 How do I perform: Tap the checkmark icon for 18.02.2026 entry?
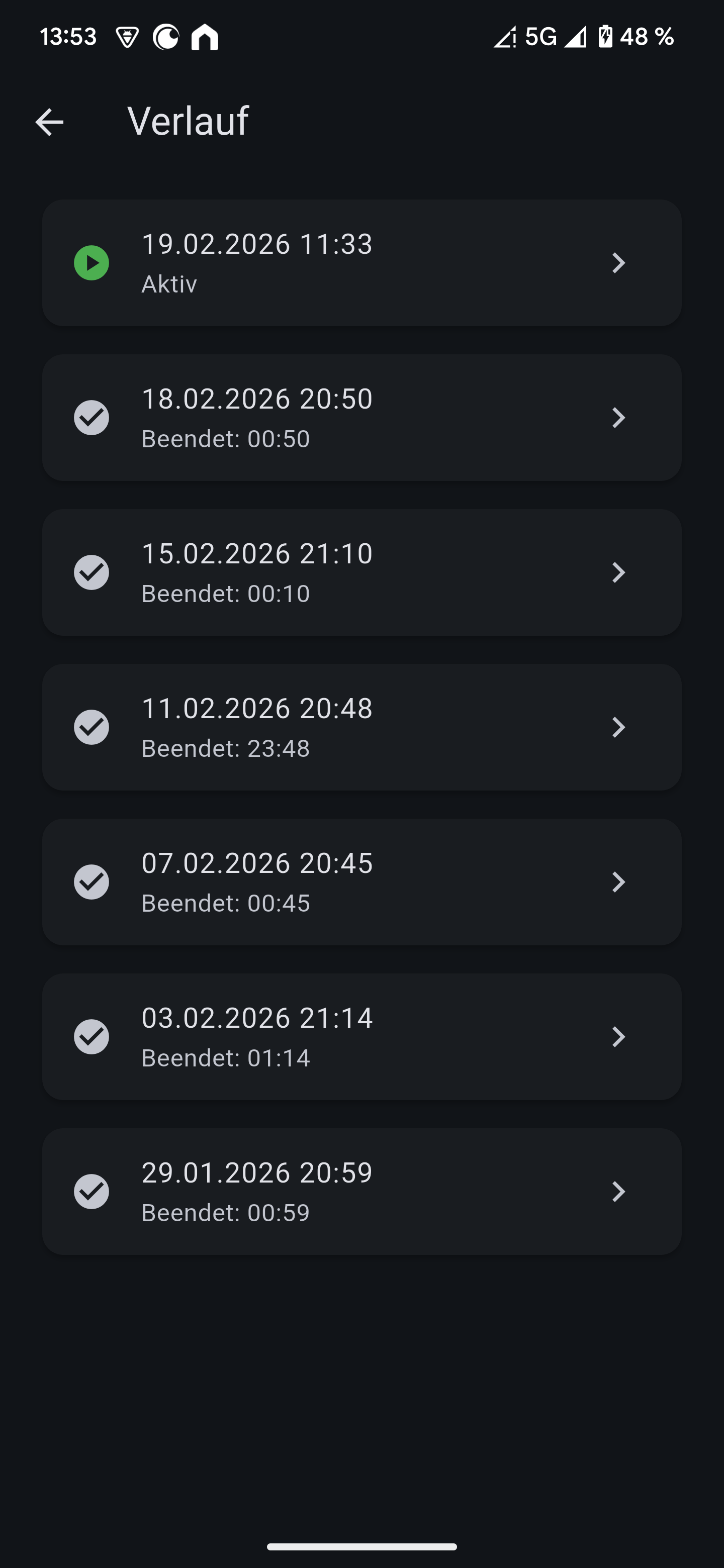pyautogui.click(x=92, y=418)
